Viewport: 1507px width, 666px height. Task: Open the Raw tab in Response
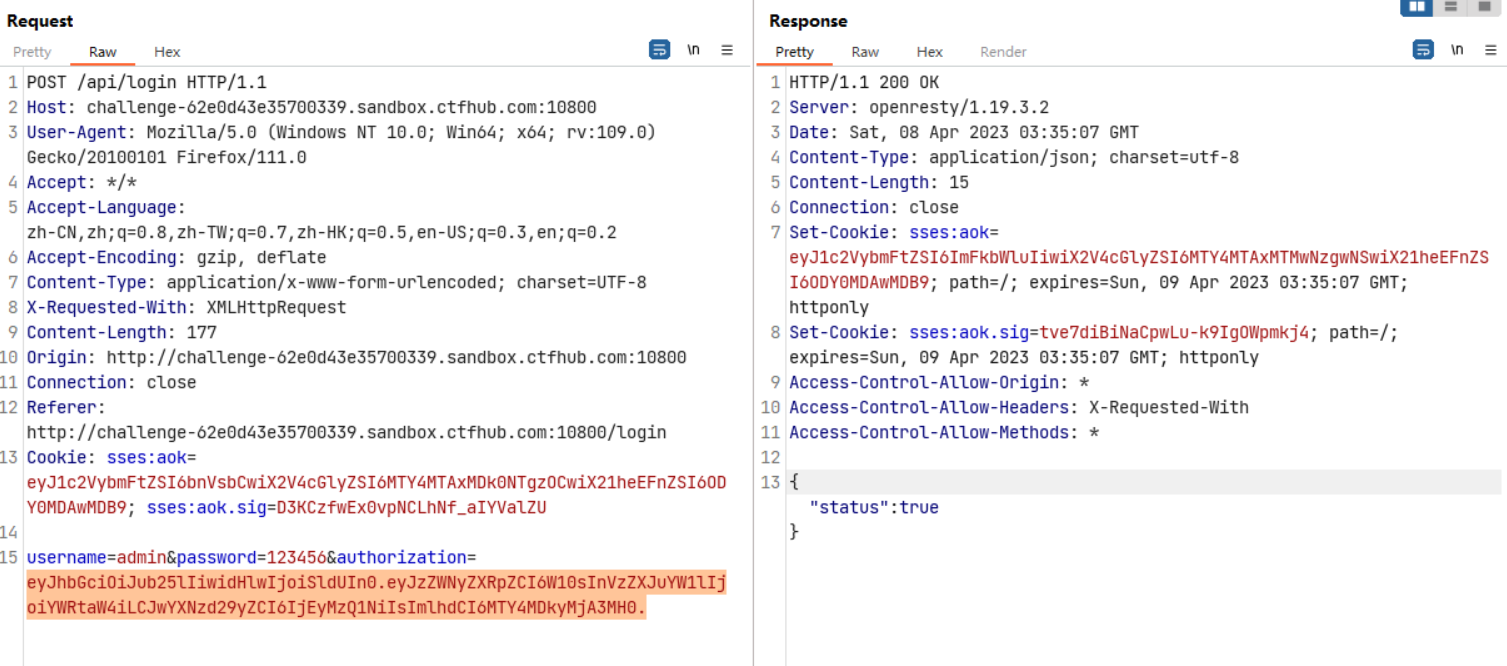click(x=865, y=52)
